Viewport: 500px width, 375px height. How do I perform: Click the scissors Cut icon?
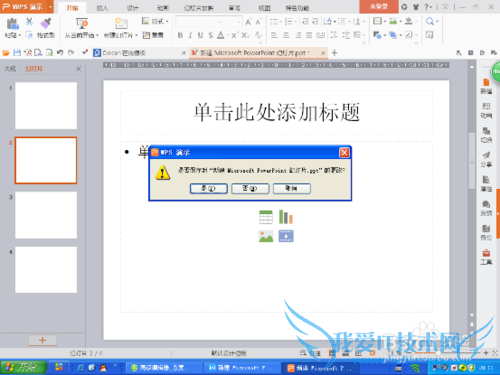point(29,22)
